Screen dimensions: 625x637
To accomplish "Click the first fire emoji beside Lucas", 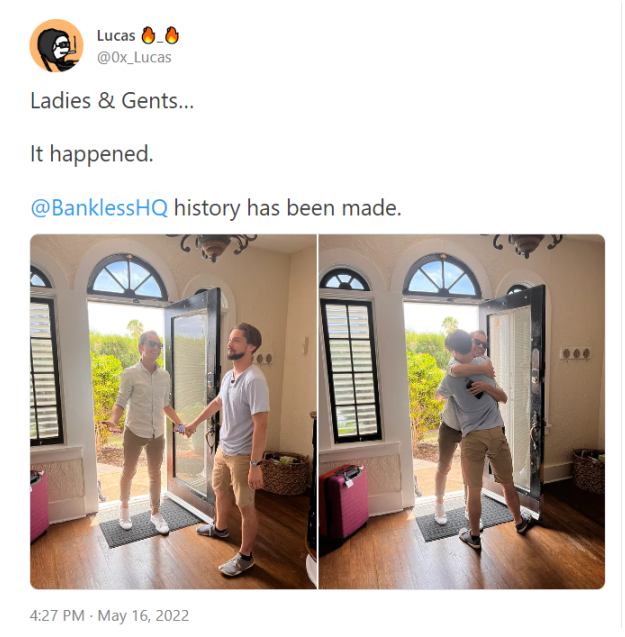I will click(x=148, y=35).
